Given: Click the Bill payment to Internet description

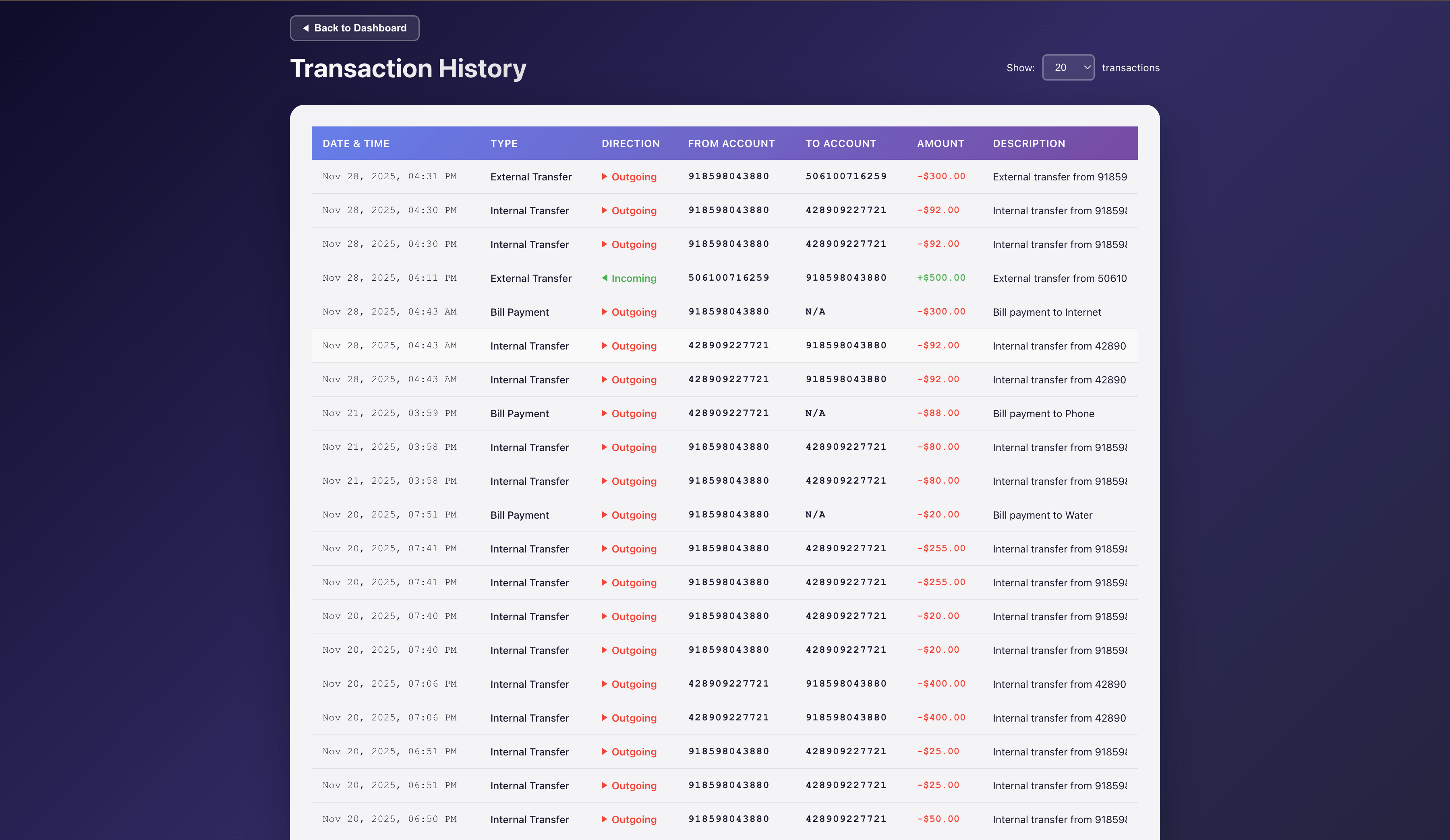Looking at the screenshot, I should [1046, 312].
